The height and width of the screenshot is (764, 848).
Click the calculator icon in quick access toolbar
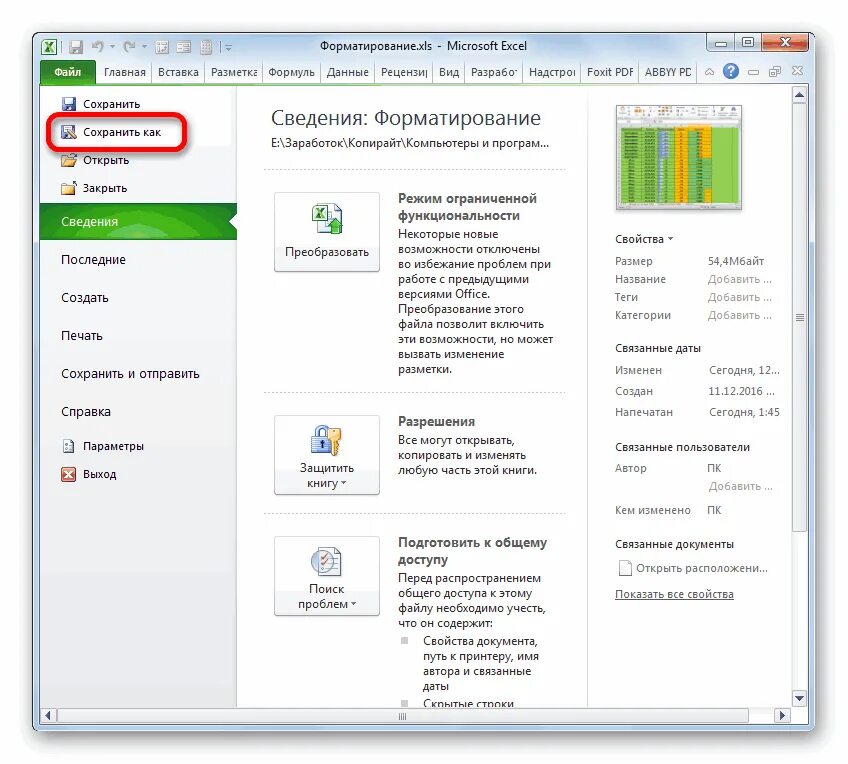pyautogui.click(x=206, y=47)
